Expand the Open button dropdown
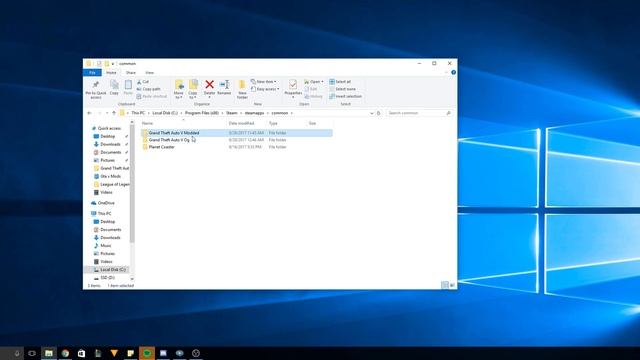 click(322, 82)
